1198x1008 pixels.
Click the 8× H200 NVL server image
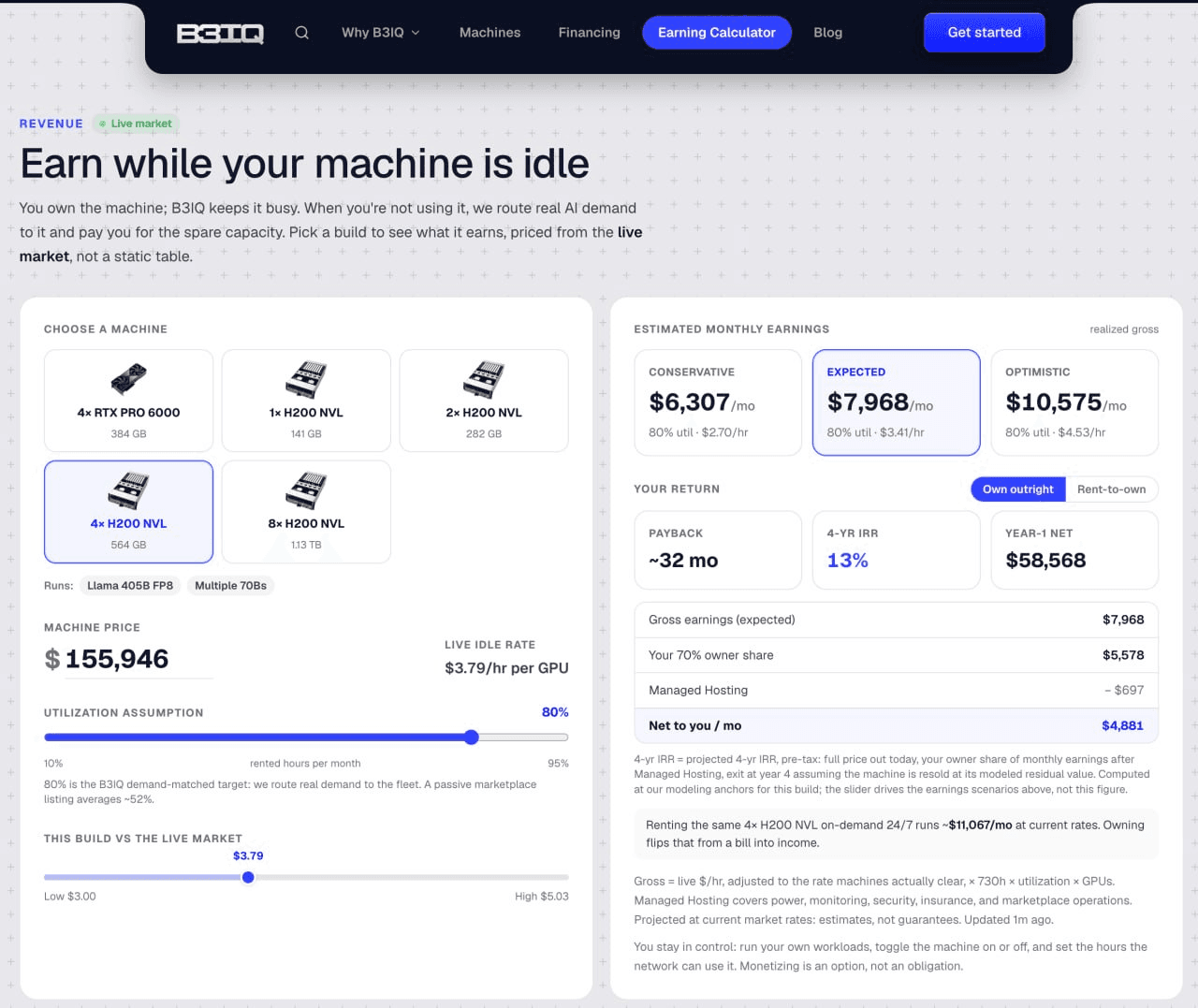[306, 490]
